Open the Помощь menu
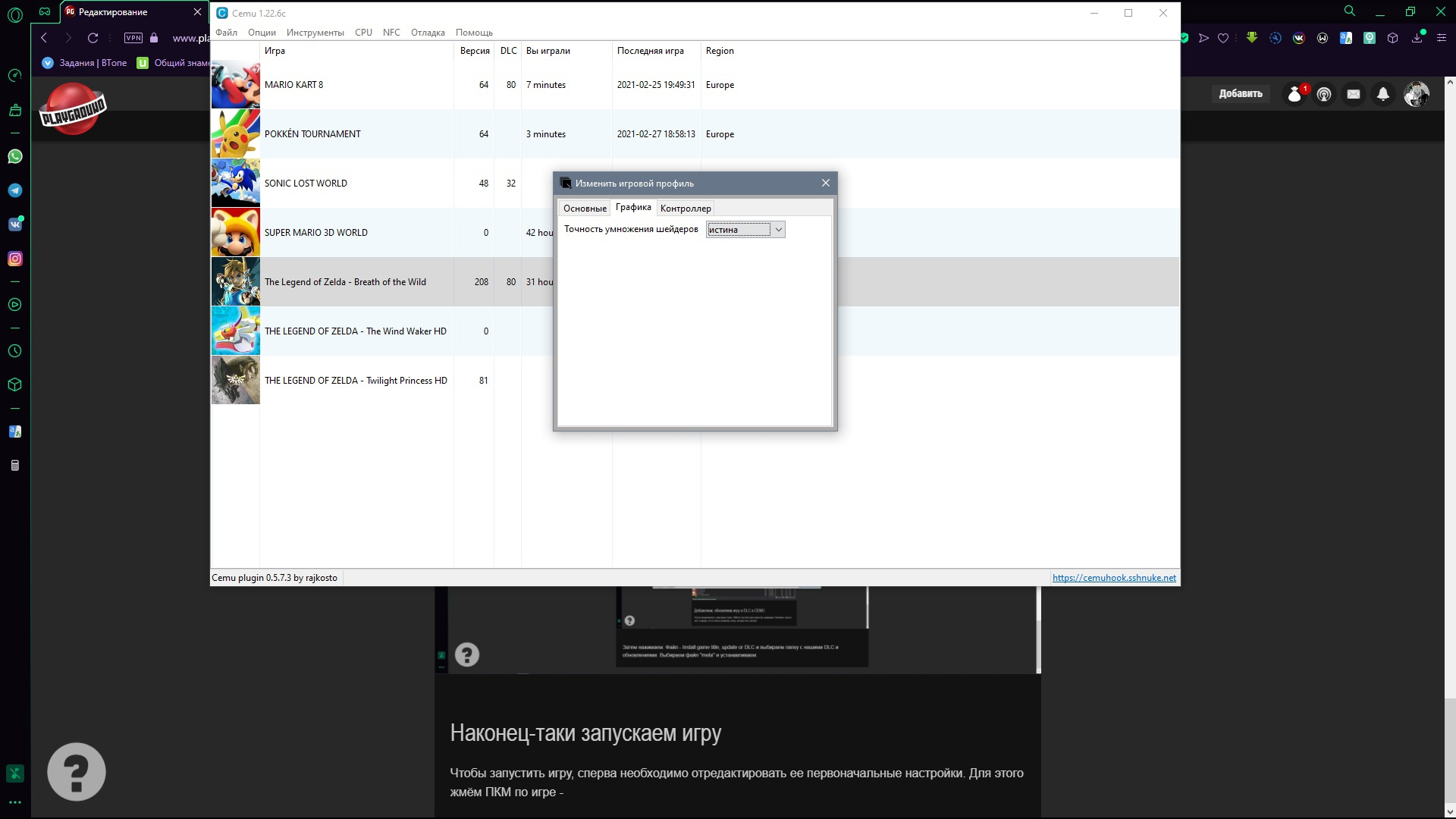1456x819 pixels. pyautogui.click(x=474, y=33)
